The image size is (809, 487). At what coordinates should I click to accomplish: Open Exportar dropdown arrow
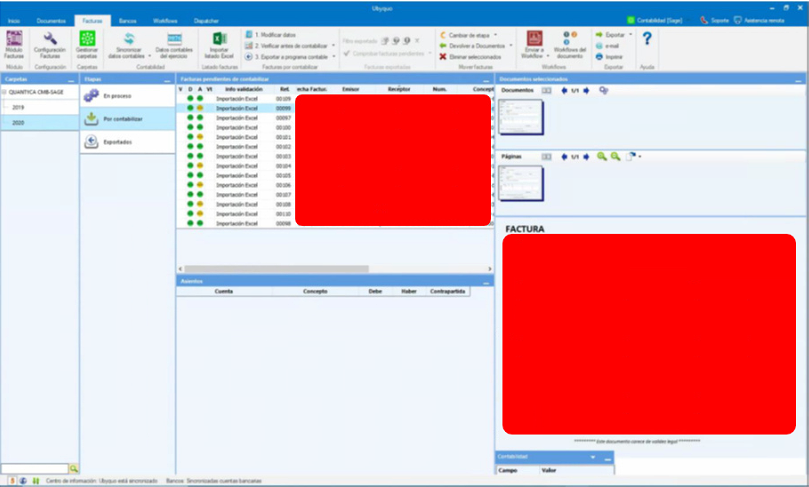point(630,35)
